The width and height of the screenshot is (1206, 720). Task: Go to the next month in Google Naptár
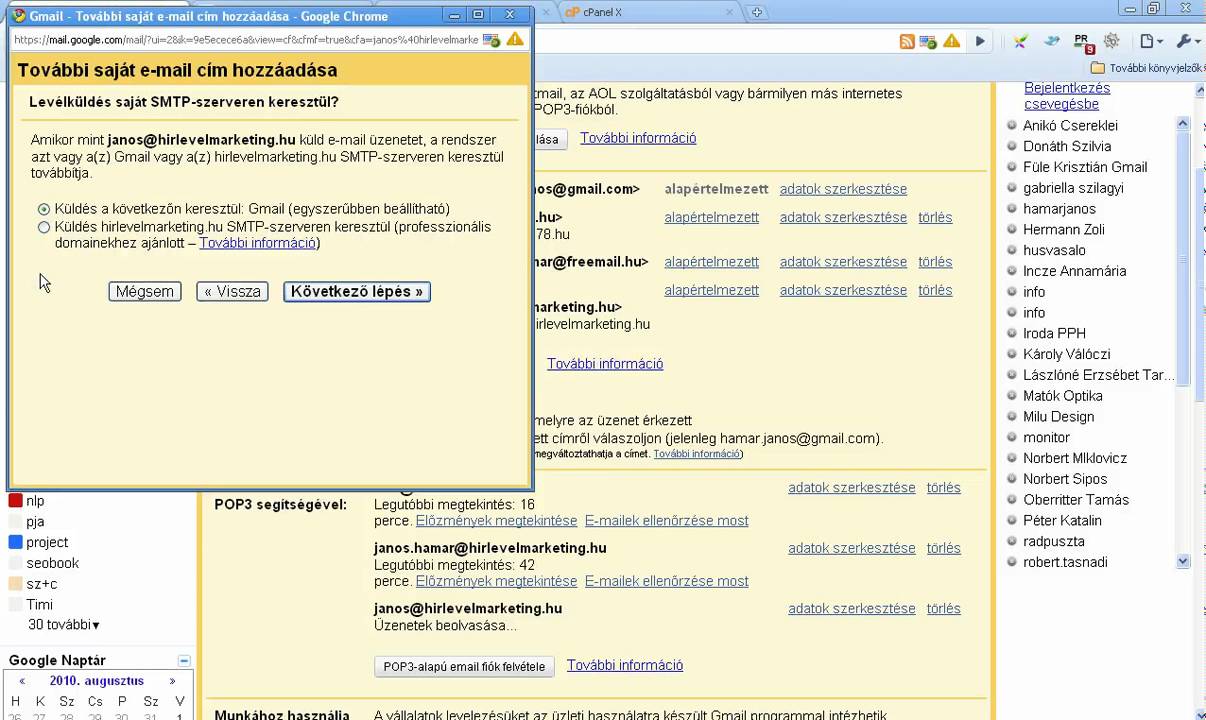point(172,681)
